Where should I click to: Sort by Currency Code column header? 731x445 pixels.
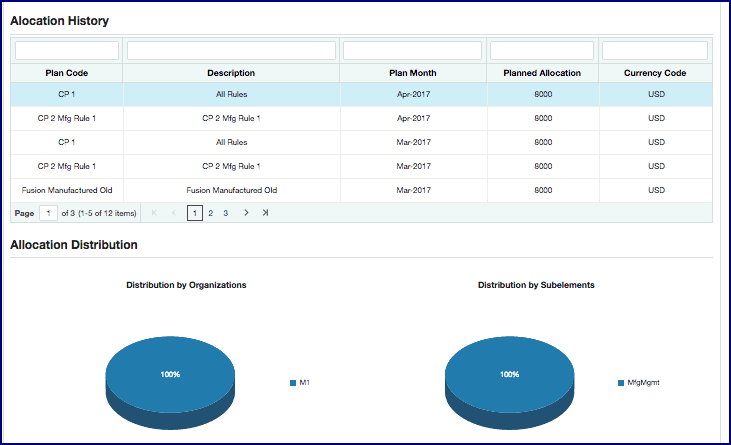pos(655,73)
